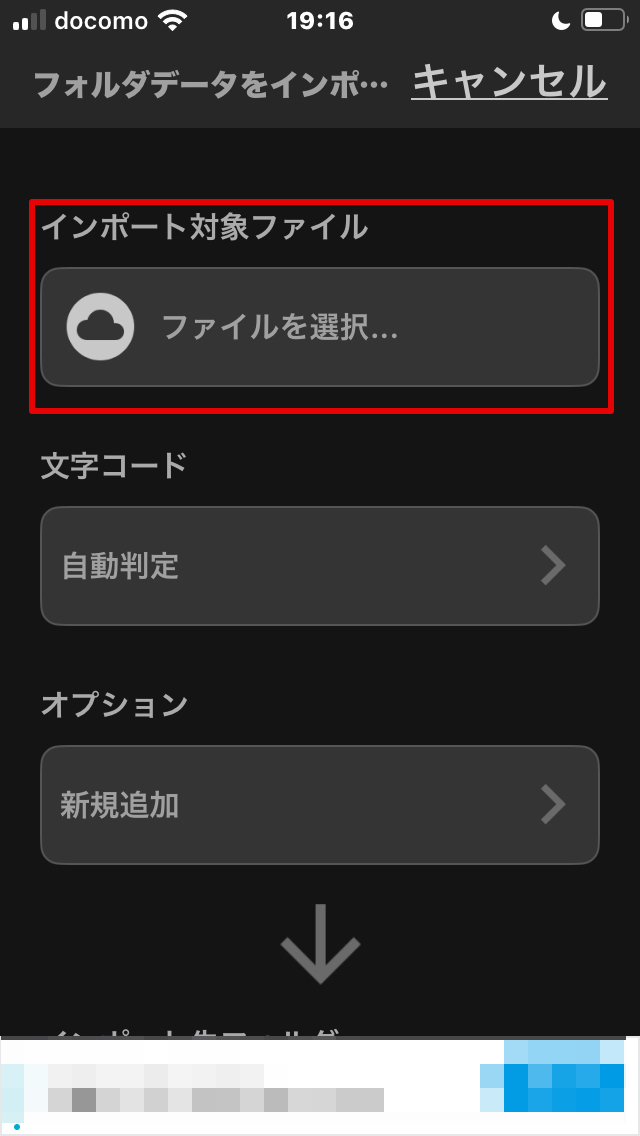Click the chevron arrow beside 新規追加

point(554,805)
